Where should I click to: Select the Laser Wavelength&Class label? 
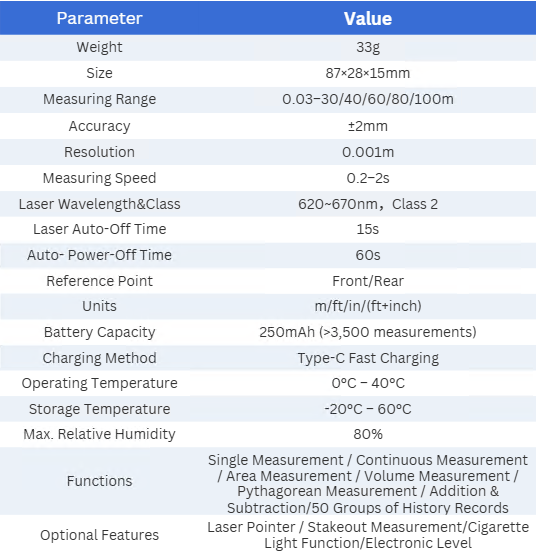[x=99, y=204]
